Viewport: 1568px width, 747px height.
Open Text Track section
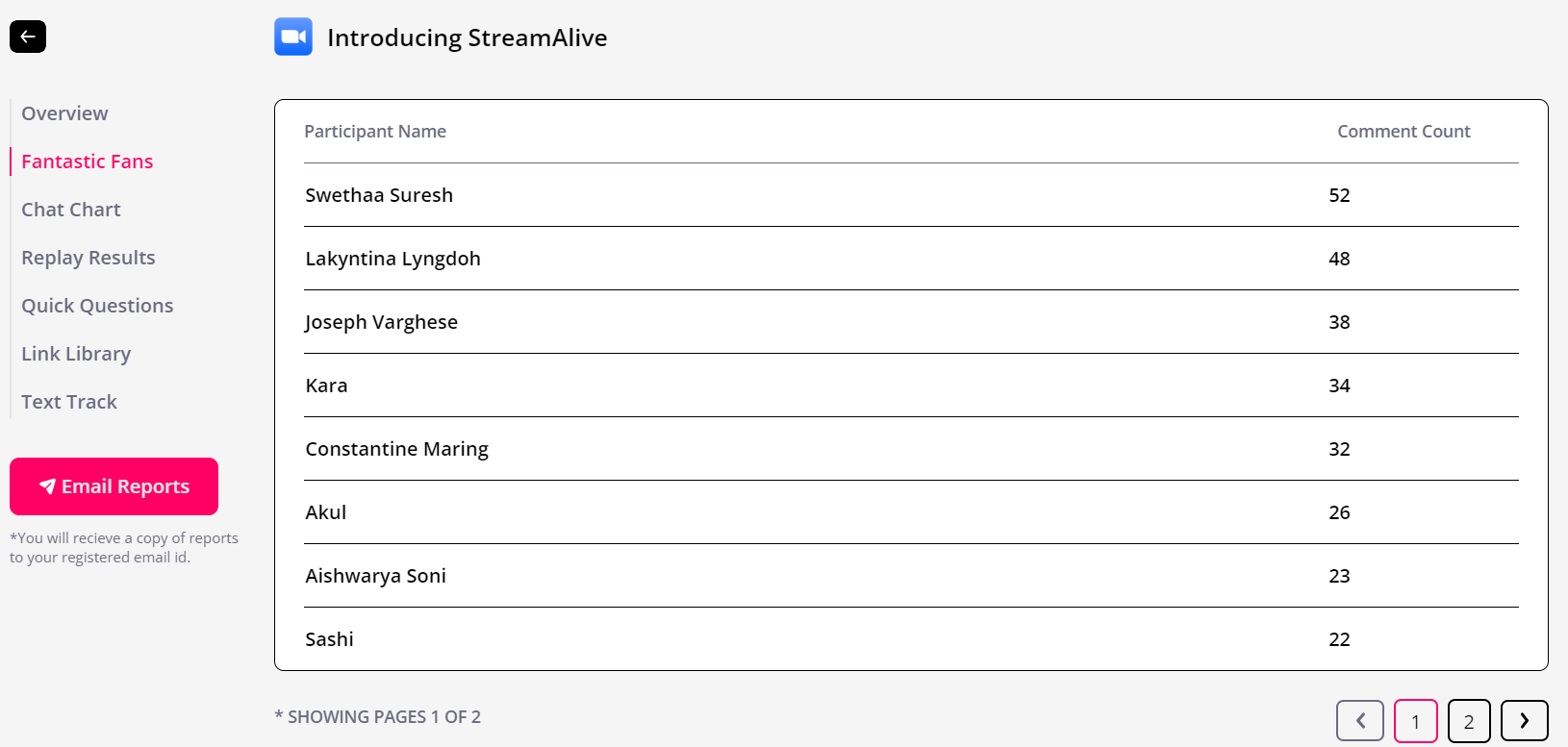69,402
